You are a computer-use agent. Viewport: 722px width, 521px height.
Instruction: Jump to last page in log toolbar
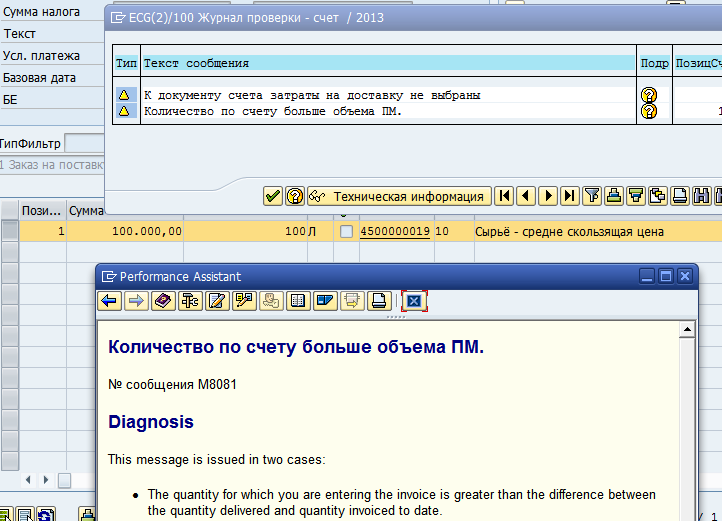(x=569, y=196)
